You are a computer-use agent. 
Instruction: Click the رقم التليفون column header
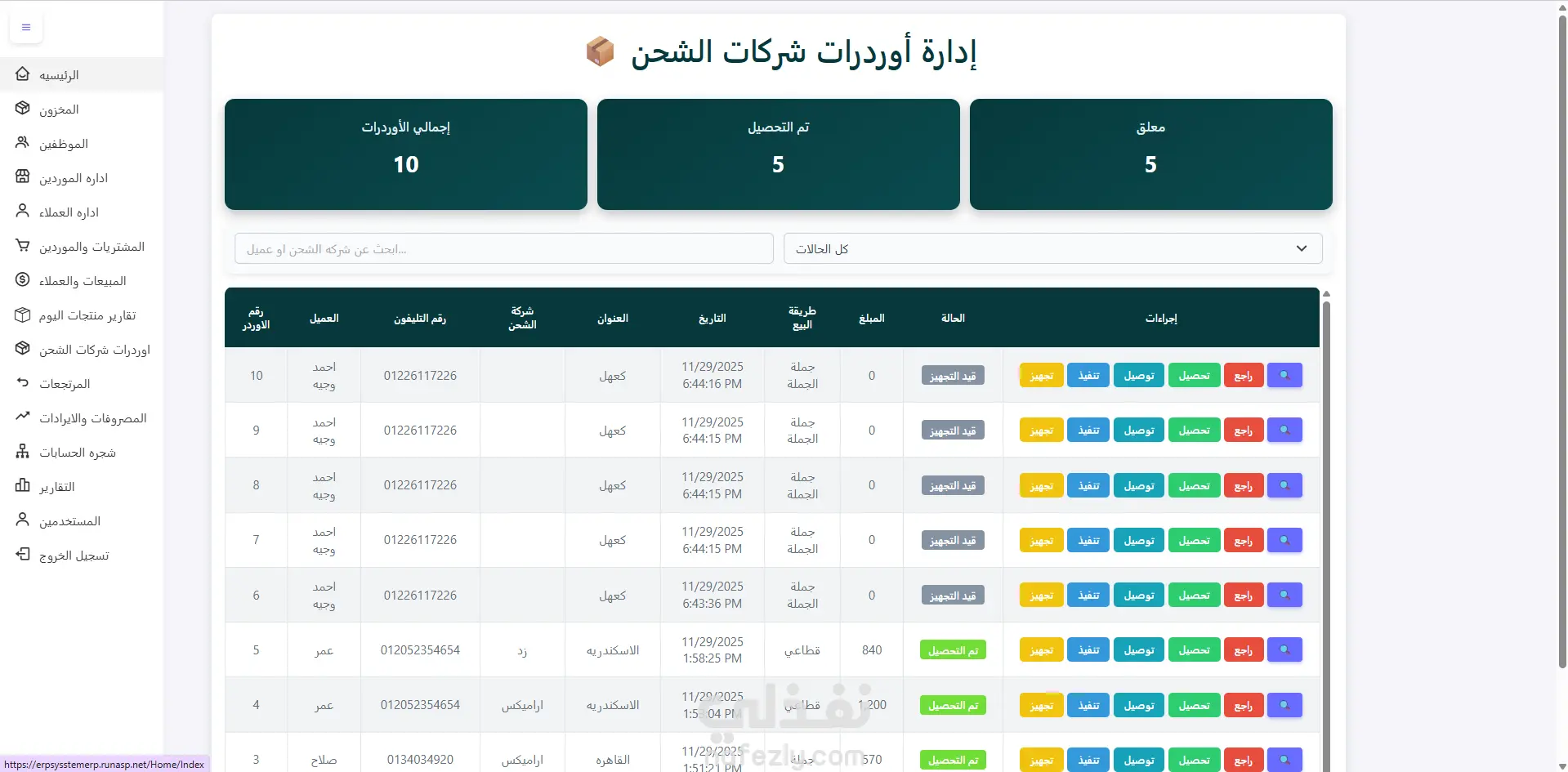click(x=420, y=319)
